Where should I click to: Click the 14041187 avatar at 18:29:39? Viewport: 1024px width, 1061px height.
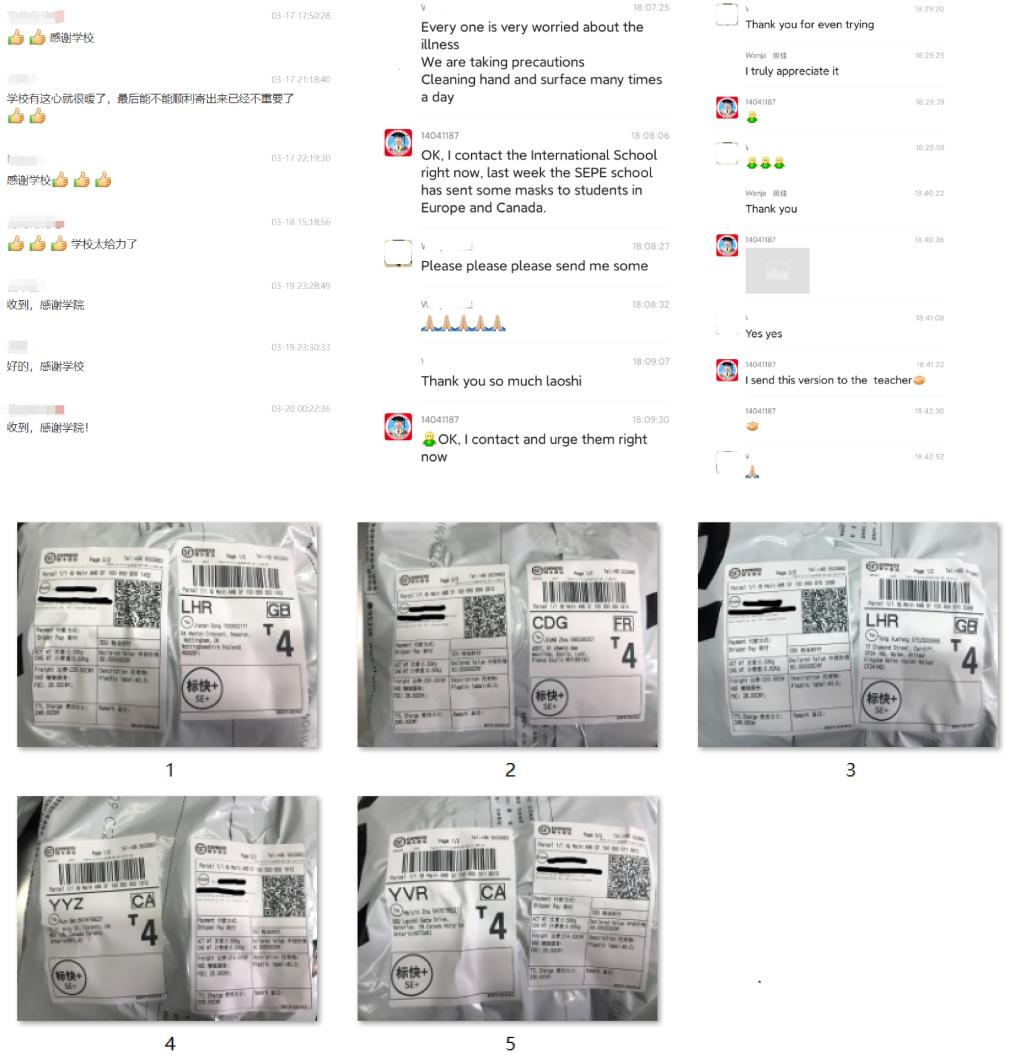pos(727,108)
